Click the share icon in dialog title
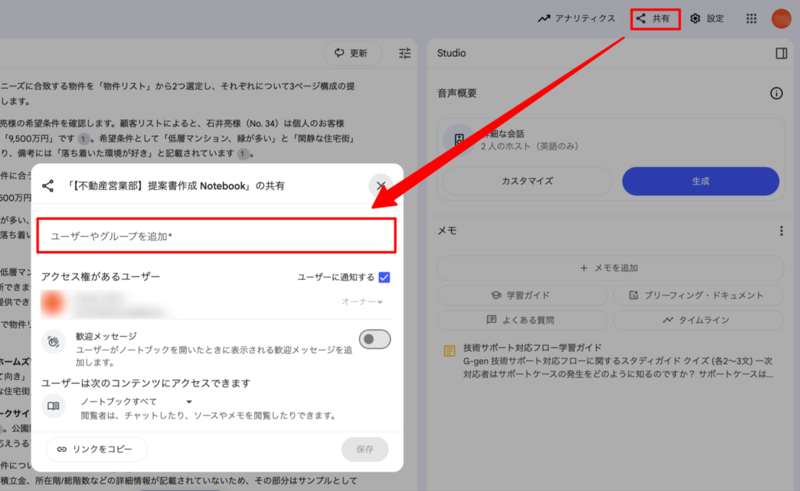Screen dimensions: 800x491 48,186
